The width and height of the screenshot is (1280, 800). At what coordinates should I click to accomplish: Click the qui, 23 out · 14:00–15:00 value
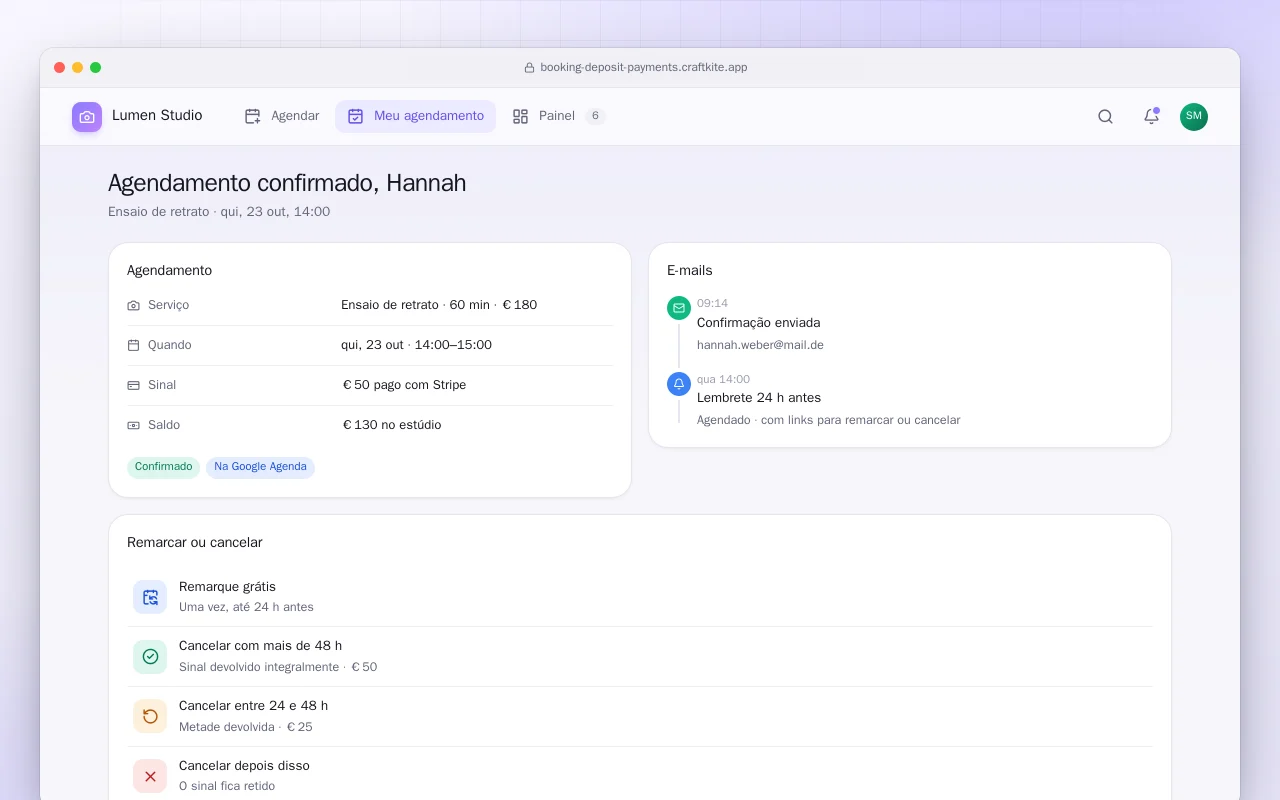(x=416, y=345)
